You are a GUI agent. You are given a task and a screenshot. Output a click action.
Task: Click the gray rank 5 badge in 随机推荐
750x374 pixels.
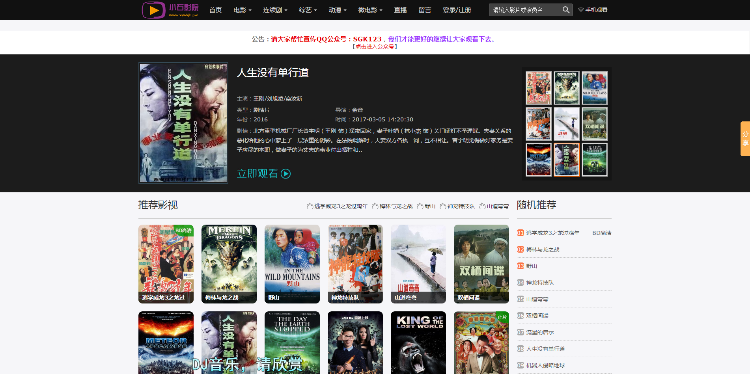[520, 299]
